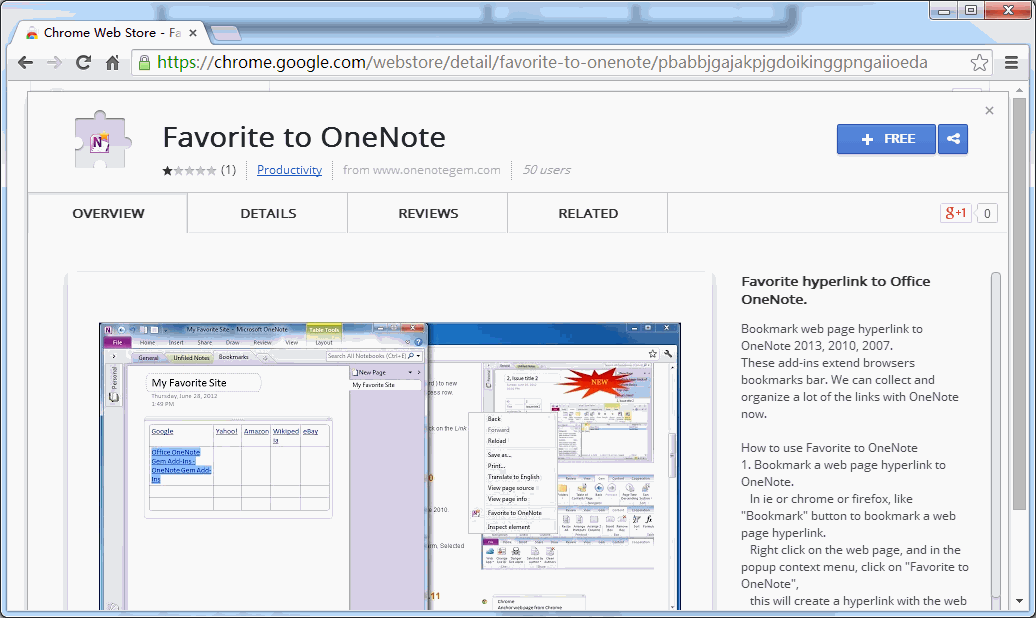The height and width of the screenshot is (618, 1036).
Task: Open the Chrome menu
Action: [x=1011, y=63]
